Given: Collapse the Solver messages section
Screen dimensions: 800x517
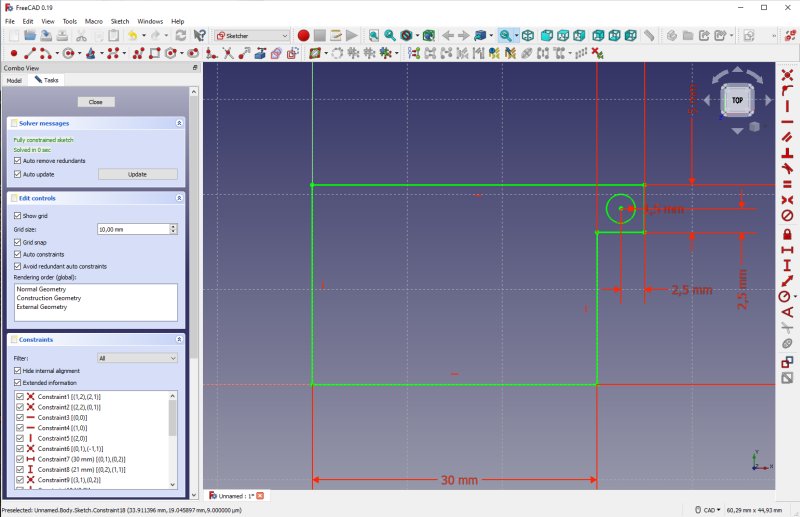Looking at the screenshot, I should click(x=179, y=123).
